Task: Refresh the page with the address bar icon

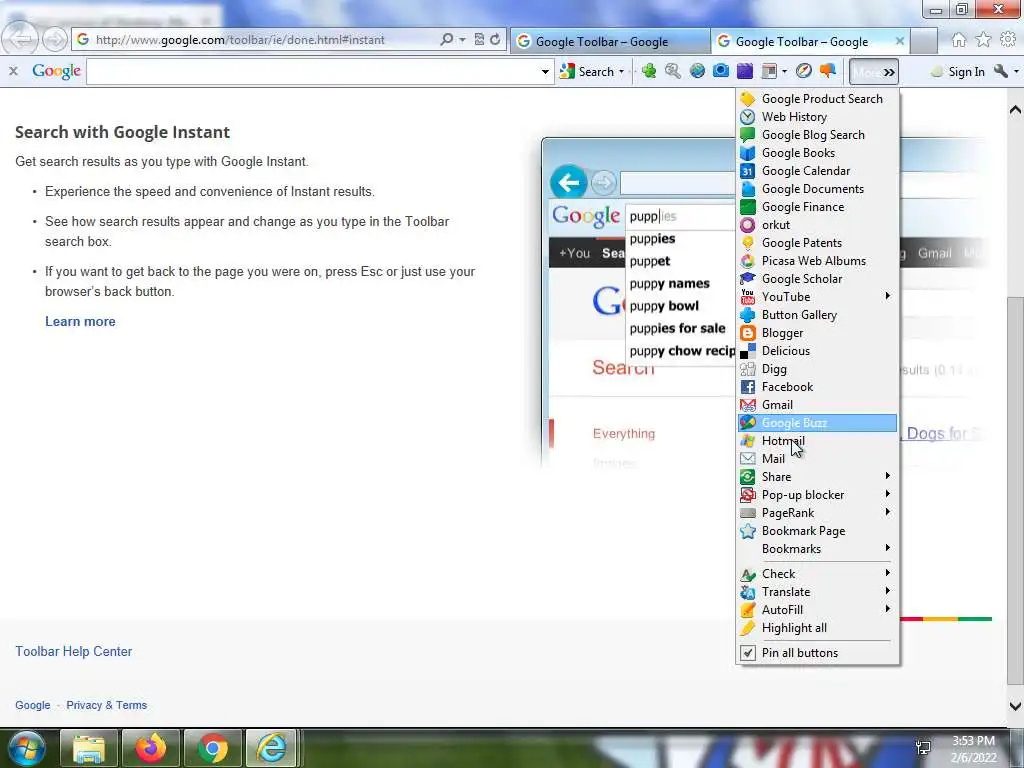Action: [495, 40]
